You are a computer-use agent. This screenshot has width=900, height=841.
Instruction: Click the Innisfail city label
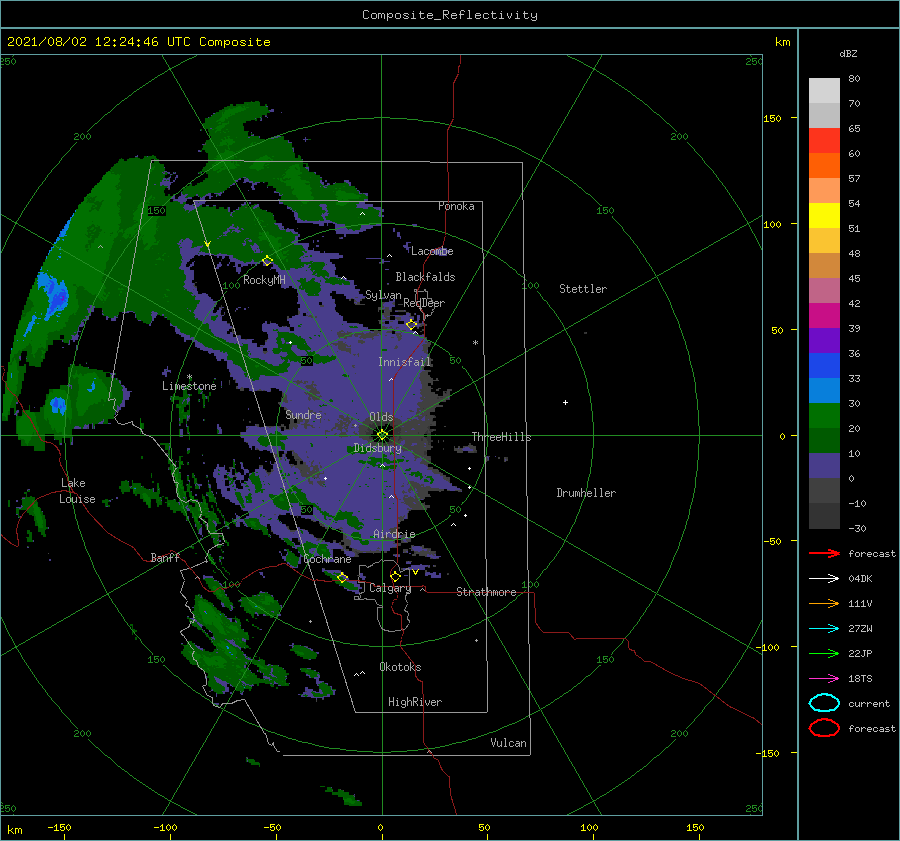point(405,362)
